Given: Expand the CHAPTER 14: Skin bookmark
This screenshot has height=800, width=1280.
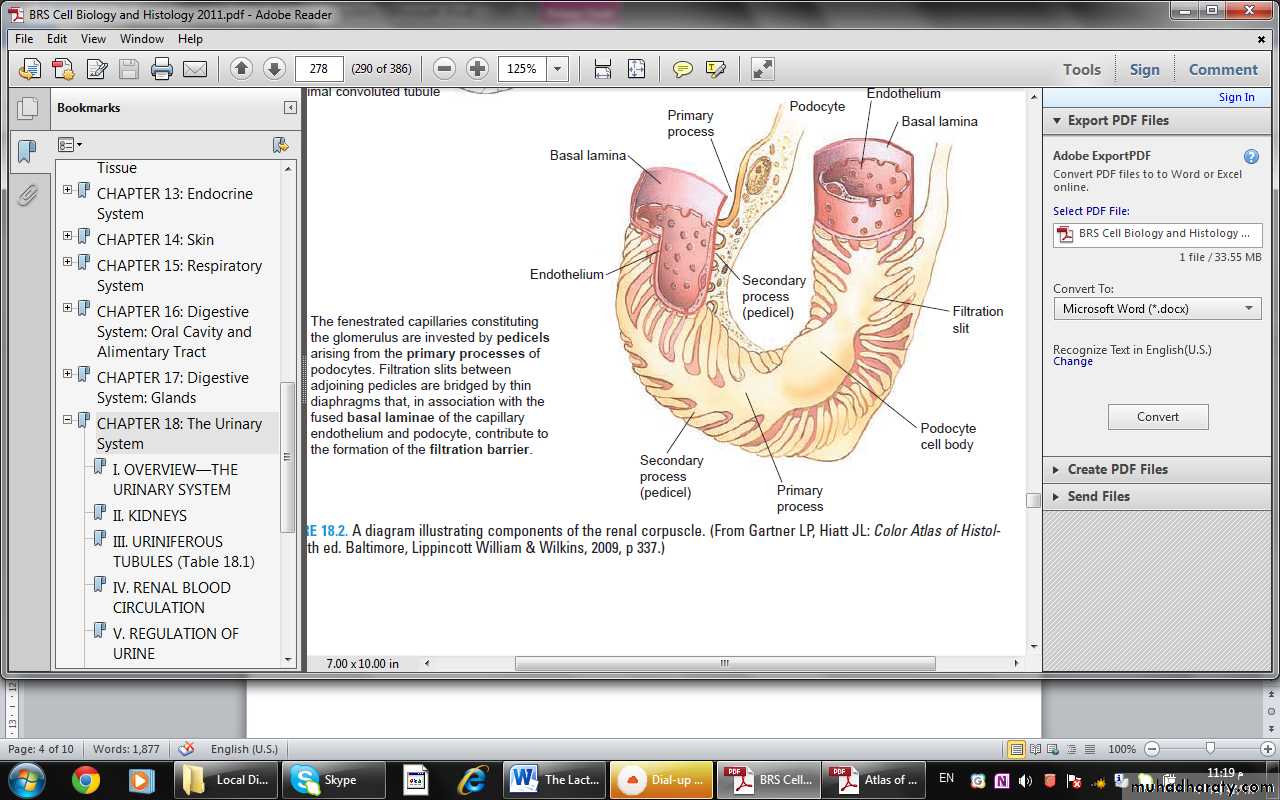Looking at the screenshot, I should pos(68,236).
